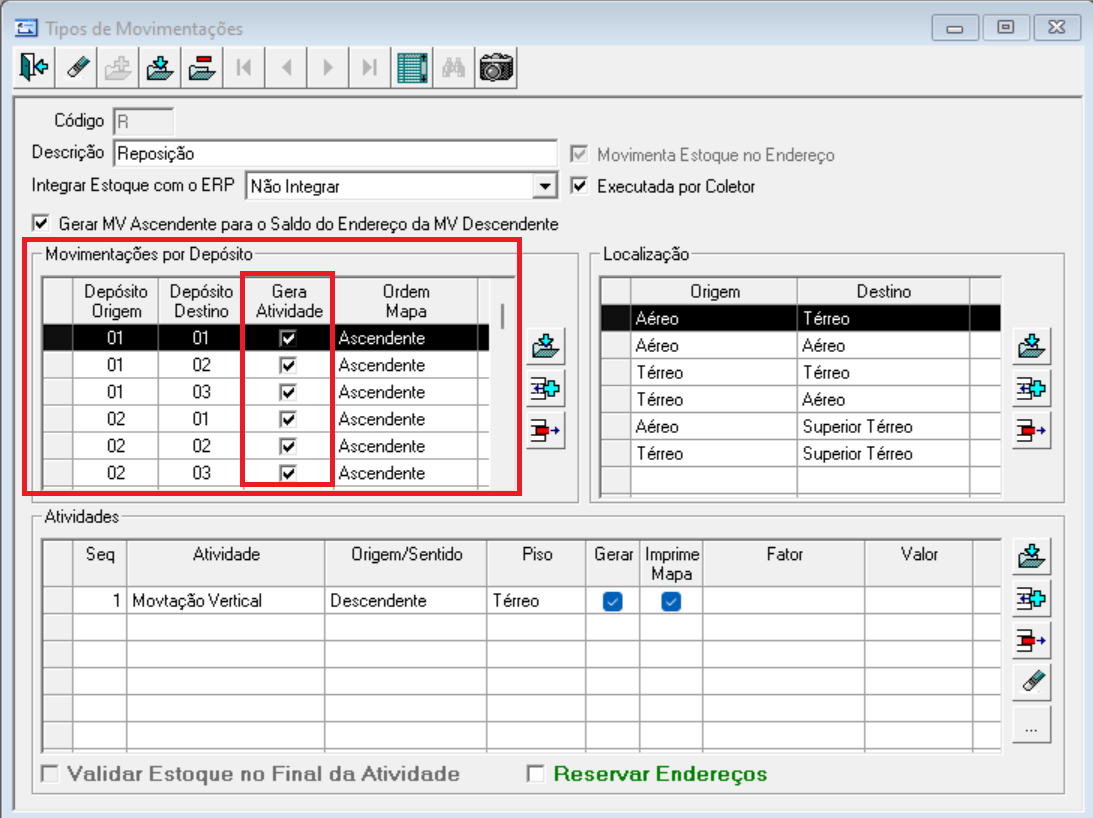This screenshot has height=818, width=1093.
Task: Select the Movtação Vertical activity cell
Action: 225,600
